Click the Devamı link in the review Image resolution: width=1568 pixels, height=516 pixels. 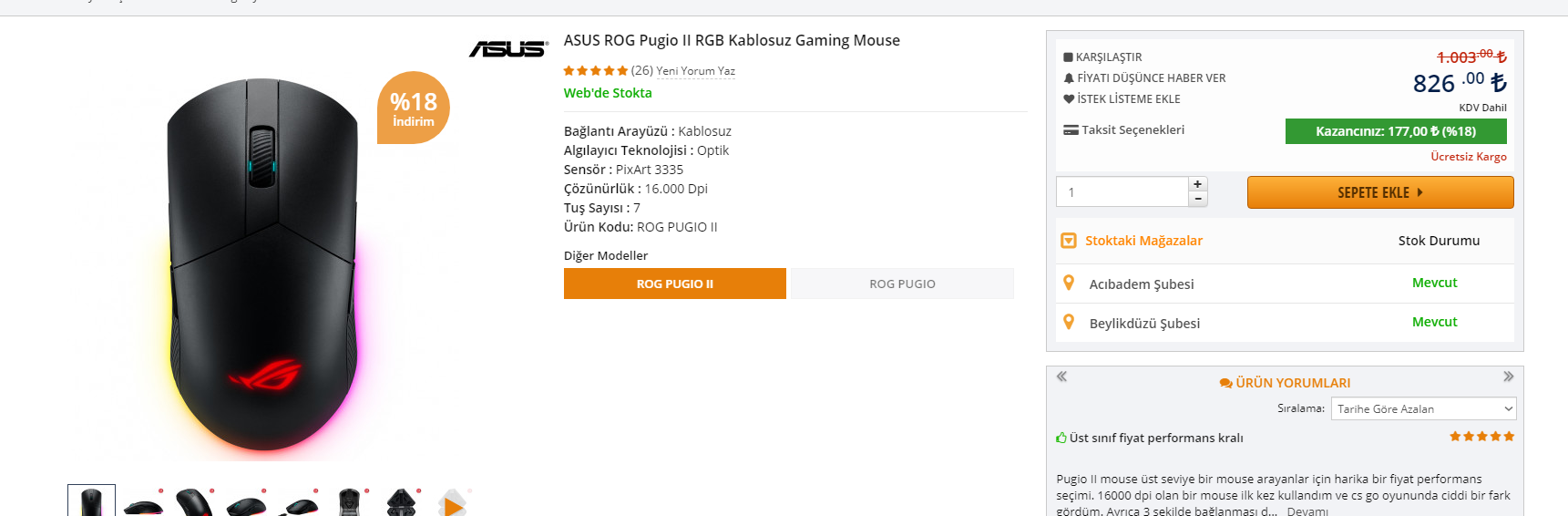coord(1307,511)
